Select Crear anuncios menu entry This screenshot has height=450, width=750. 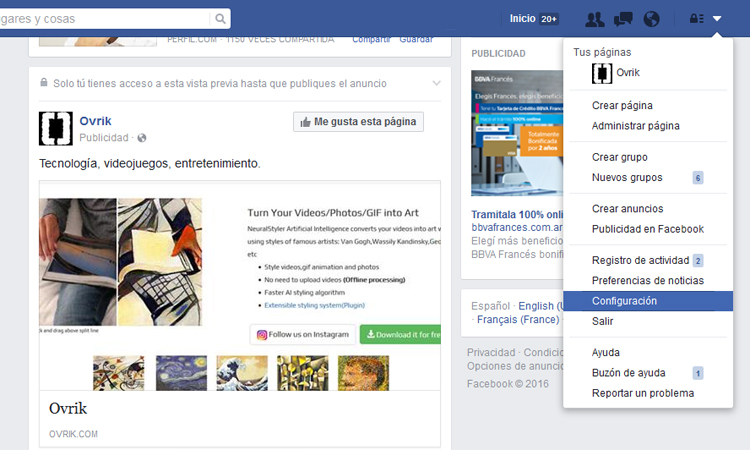tap(627, 209)
